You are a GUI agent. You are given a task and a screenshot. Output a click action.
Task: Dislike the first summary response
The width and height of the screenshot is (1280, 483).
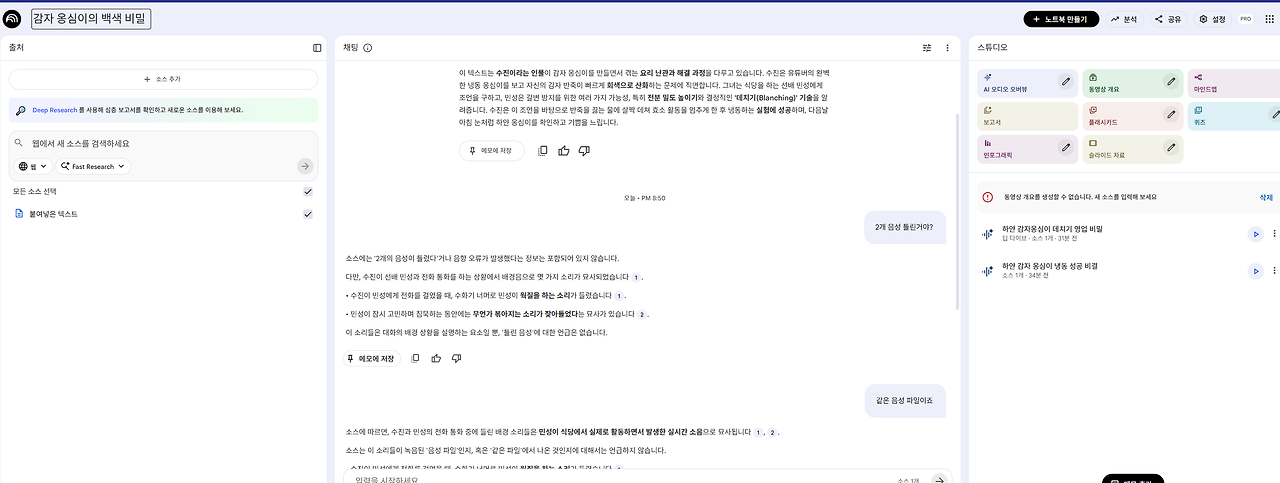[x=585, y=151]
